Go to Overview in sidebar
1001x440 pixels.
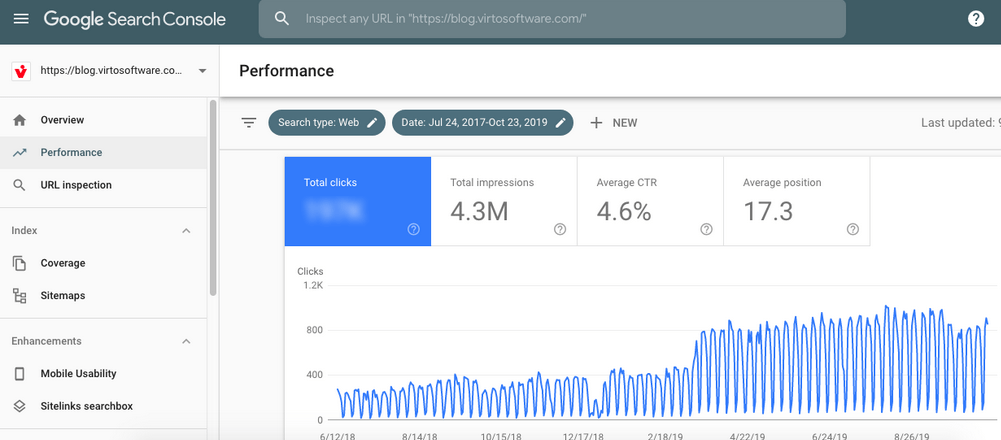click(103, 120)
